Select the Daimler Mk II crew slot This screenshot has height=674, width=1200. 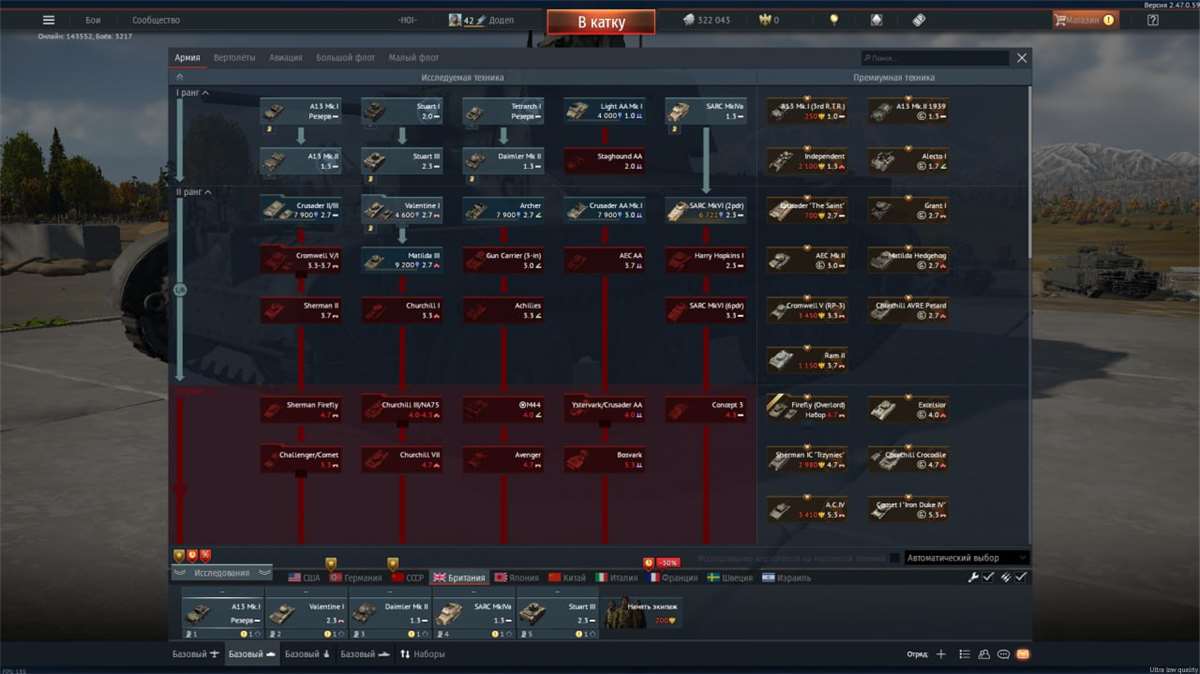pyautogui.click(x=390, y=614)
